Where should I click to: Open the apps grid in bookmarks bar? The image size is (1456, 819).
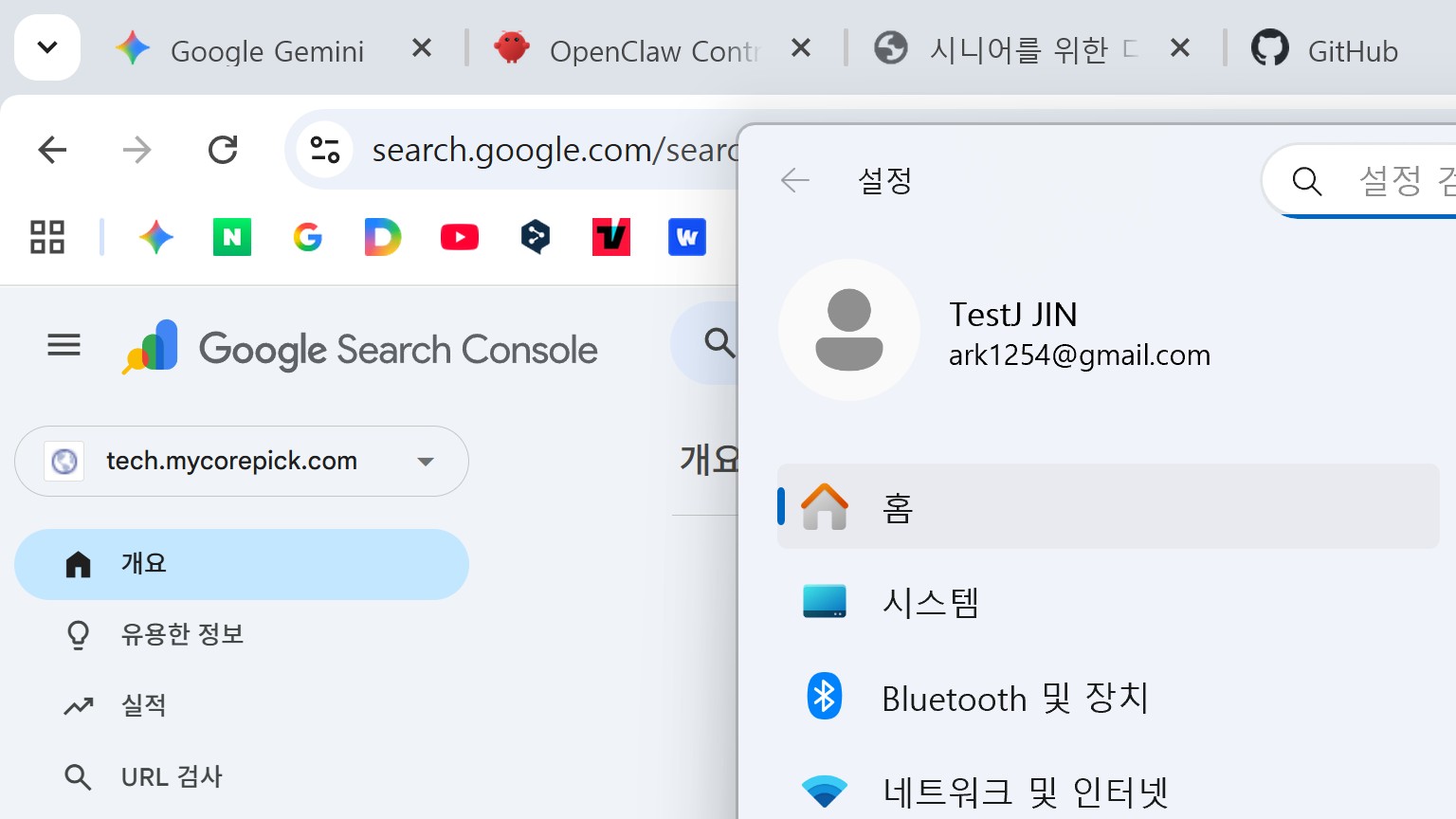coord(47,237)
